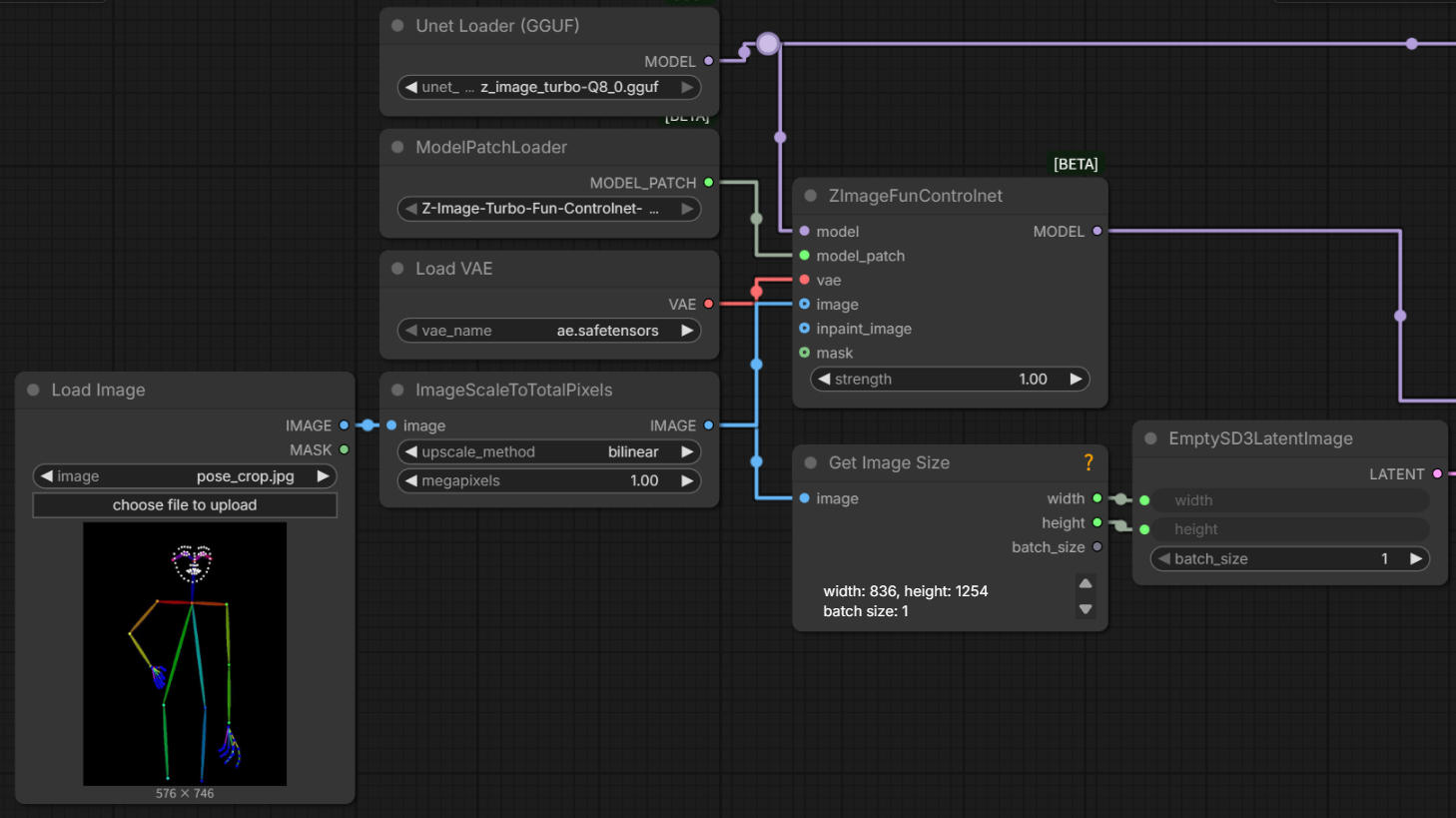Increment batch_size with right arrow
This screenshot has width=1456, height=818.
click(x=1415, y=559)
